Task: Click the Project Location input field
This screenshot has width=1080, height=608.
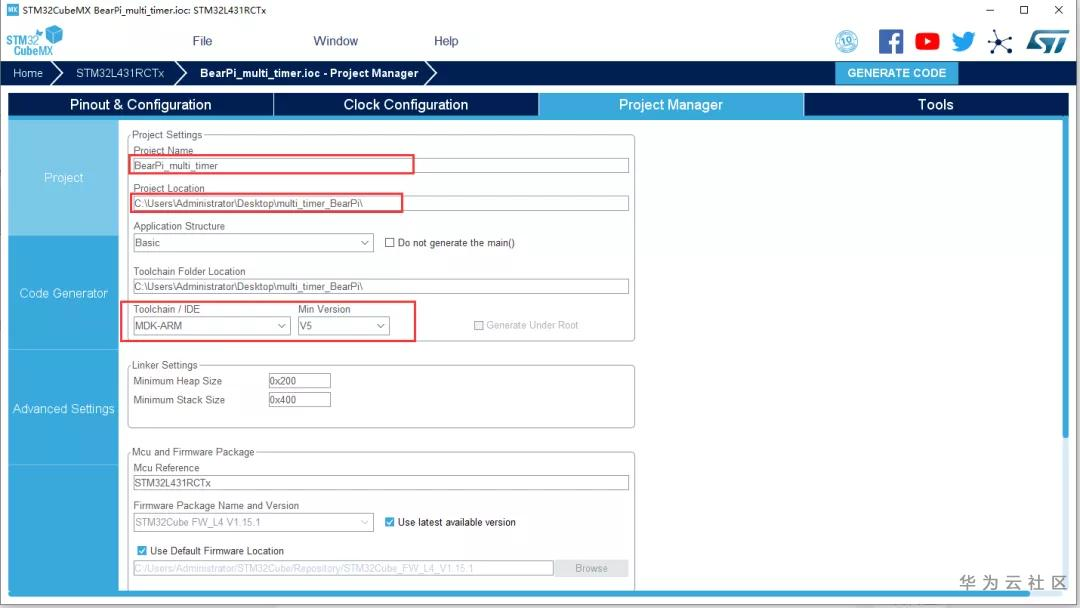Action: point(380,203)
